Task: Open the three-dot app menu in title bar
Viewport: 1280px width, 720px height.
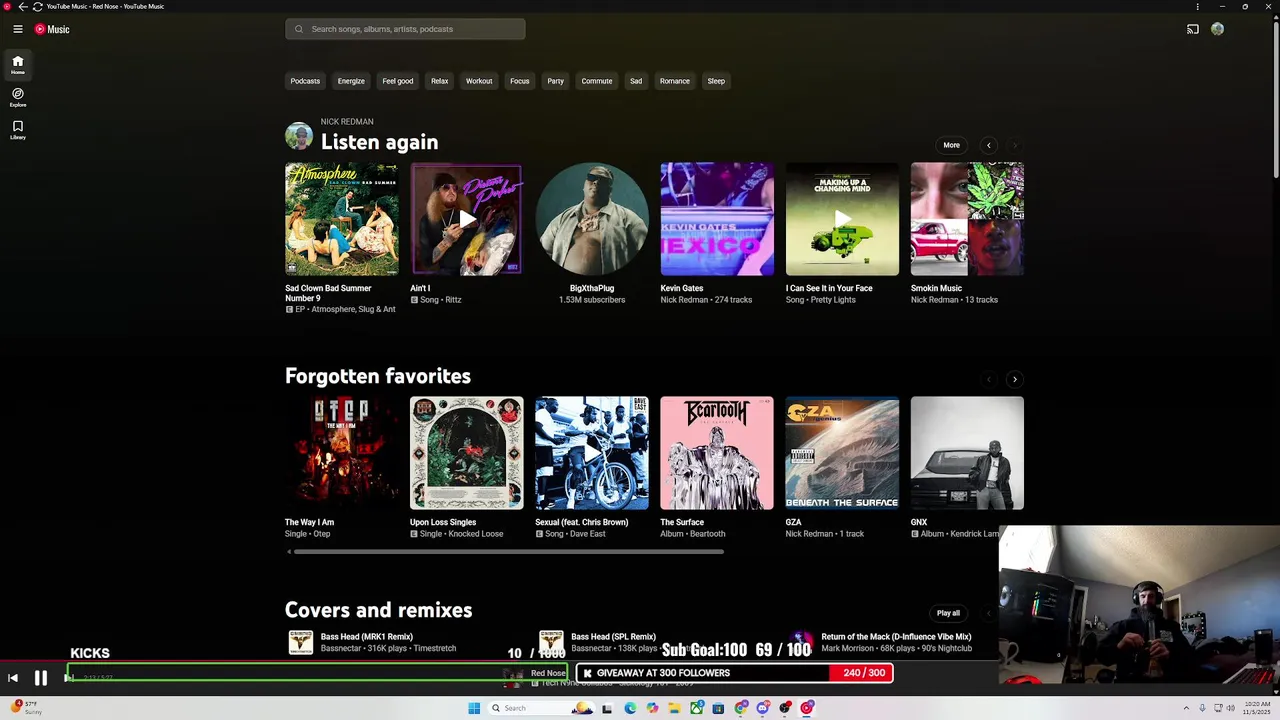Action: pyautogui.click(x=1197, y=6)
